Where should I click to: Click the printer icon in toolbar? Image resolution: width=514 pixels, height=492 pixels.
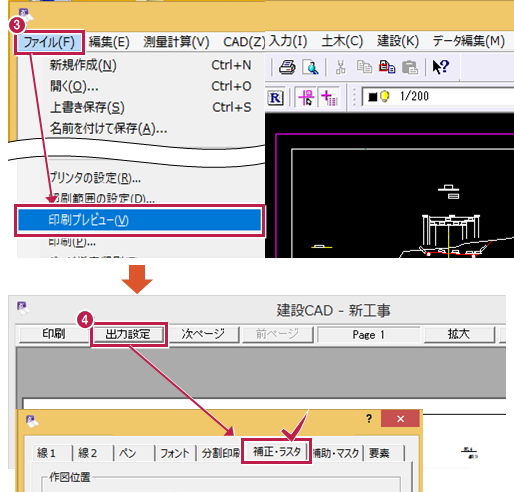pos(287,67)
